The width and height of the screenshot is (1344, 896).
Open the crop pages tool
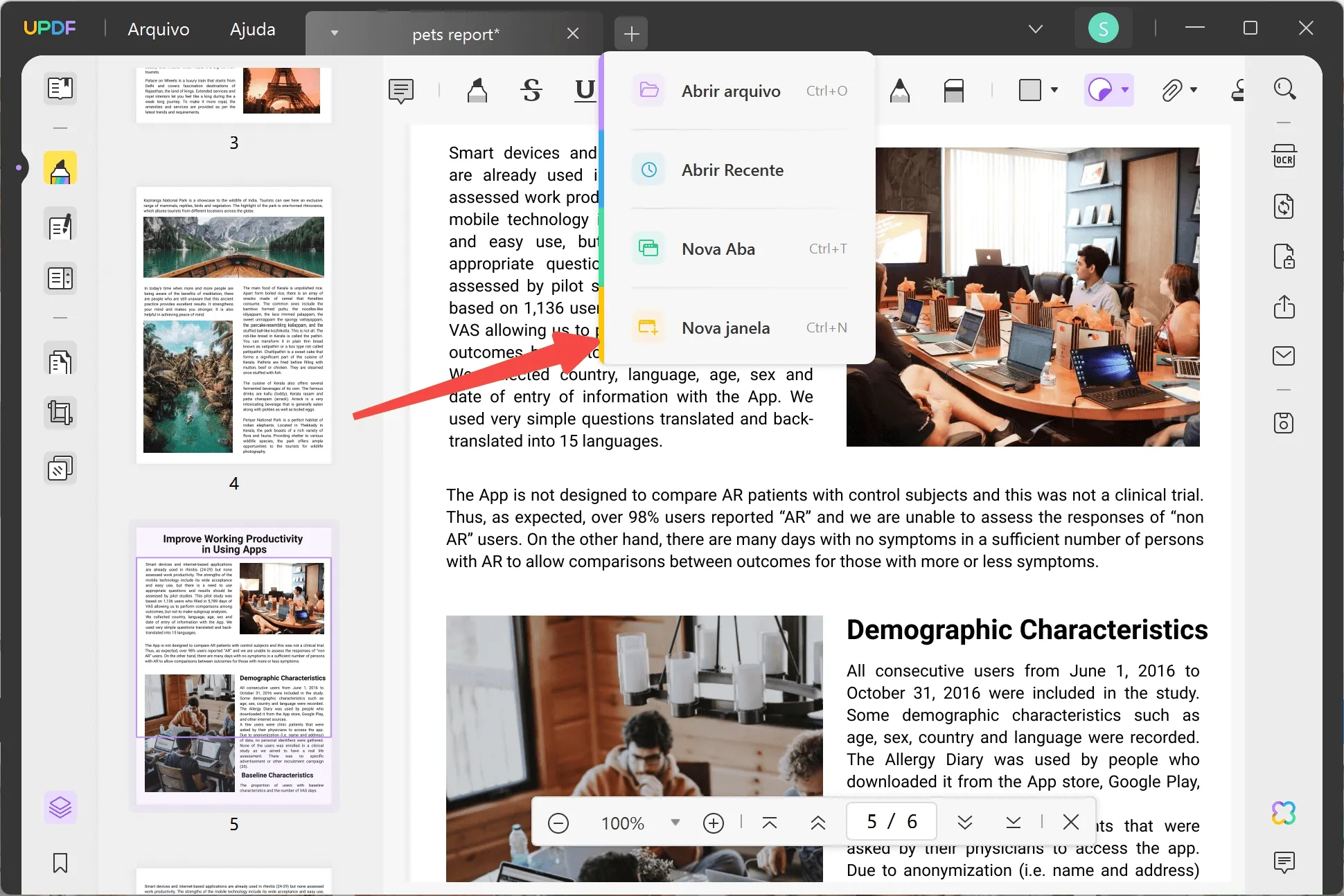[x=60, y=413]
